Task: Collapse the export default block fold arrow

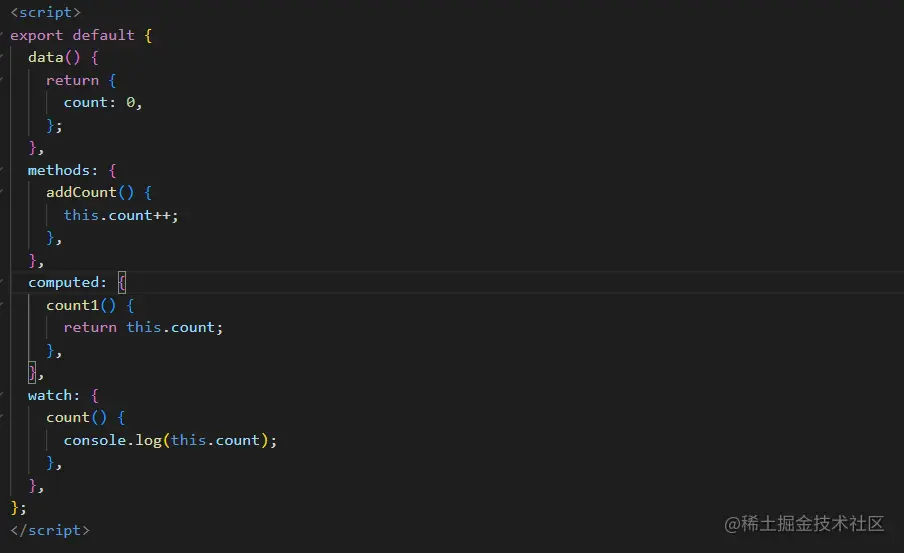Action: click(2, 35)
